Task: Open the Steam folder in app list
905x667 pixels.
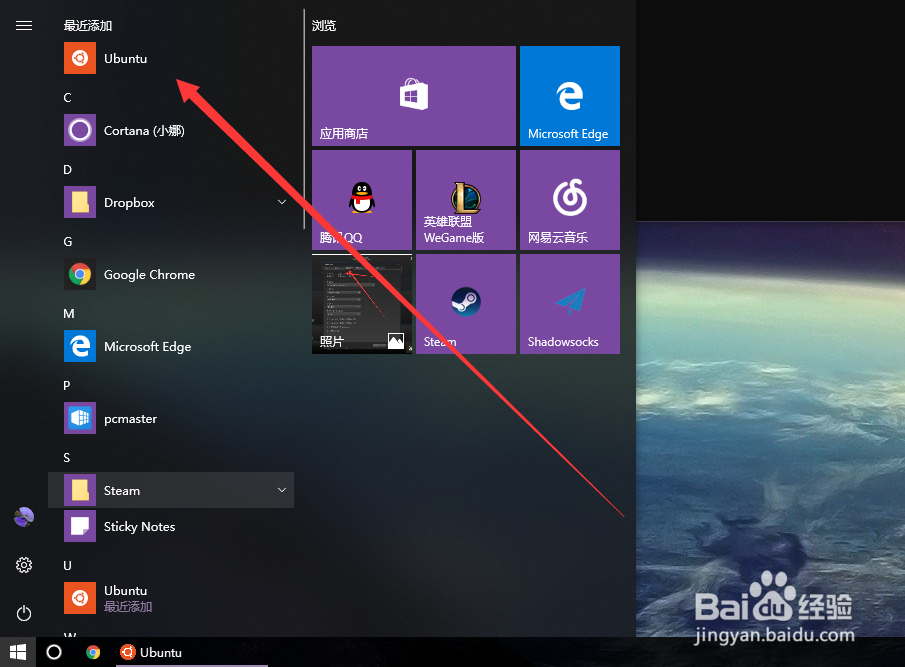Action: click(171, 490)
